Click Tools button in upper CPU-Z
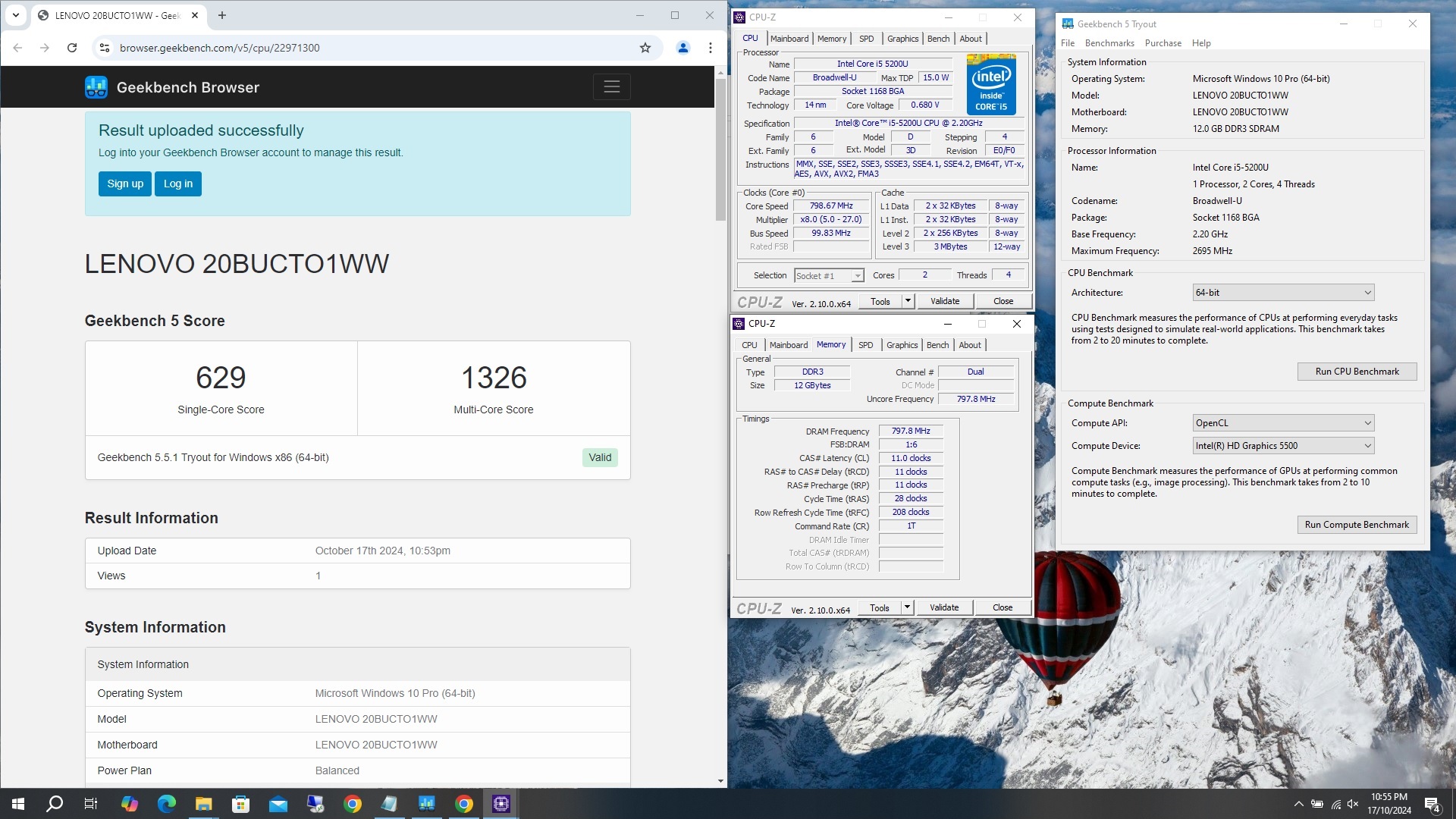The height and width of the screenshot is (819, 1456). click(880, 301)
